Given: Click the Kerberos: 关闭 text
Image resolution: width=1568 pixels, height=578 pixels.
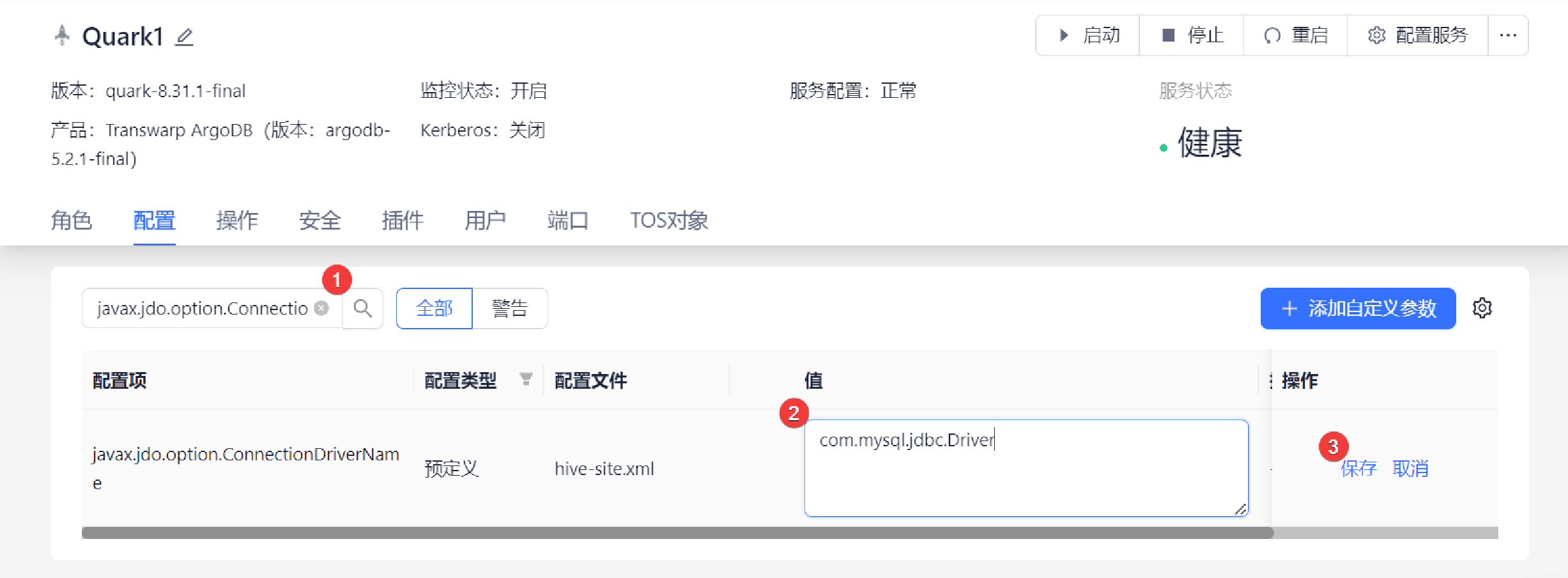Looking at the screenshot, I should [483, 130].
